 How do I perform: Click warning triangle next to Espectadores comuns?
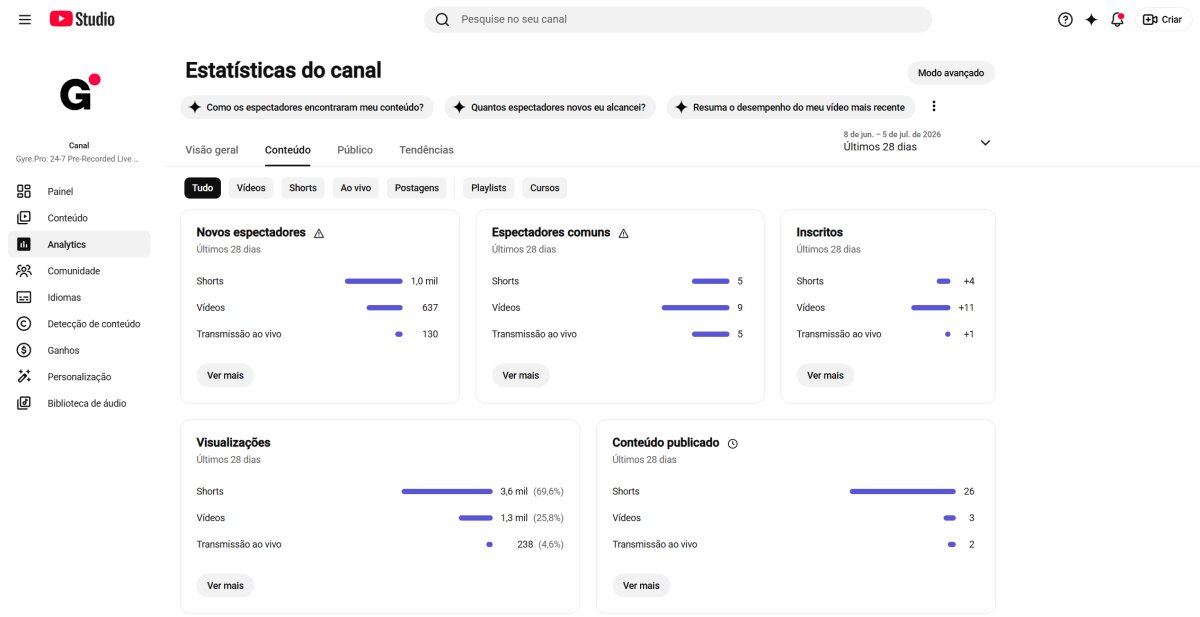[623, 233]
